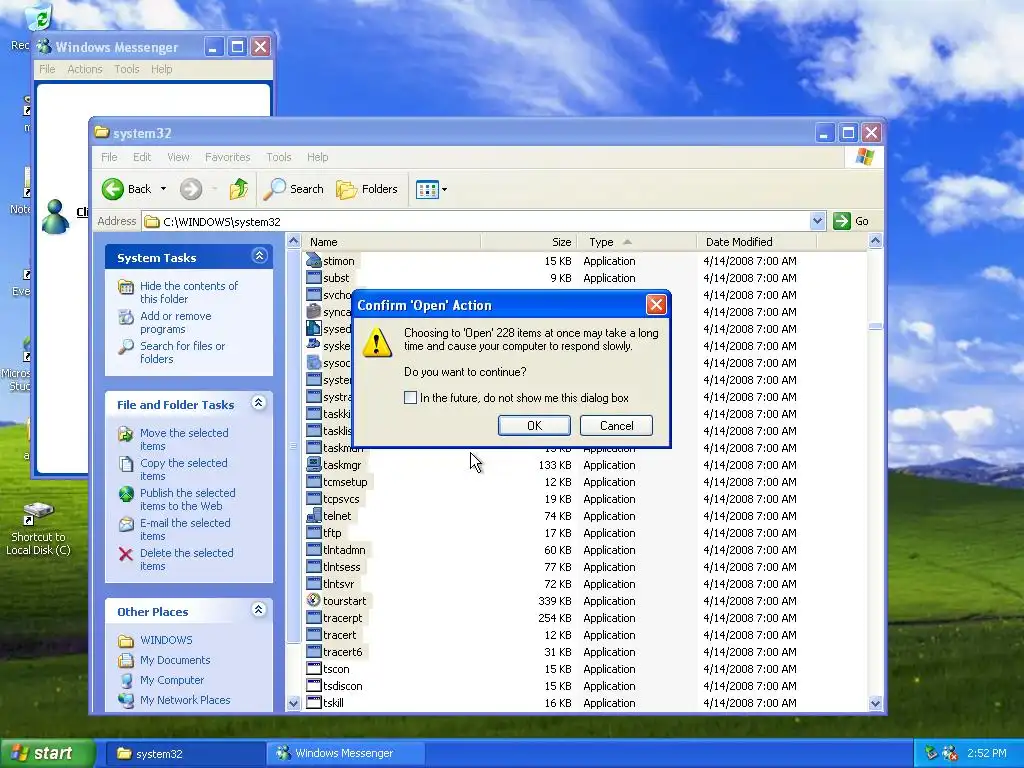
Task: Click Windows Messenger tray icon
Action: pyautogui.click(x=950, y=753)
